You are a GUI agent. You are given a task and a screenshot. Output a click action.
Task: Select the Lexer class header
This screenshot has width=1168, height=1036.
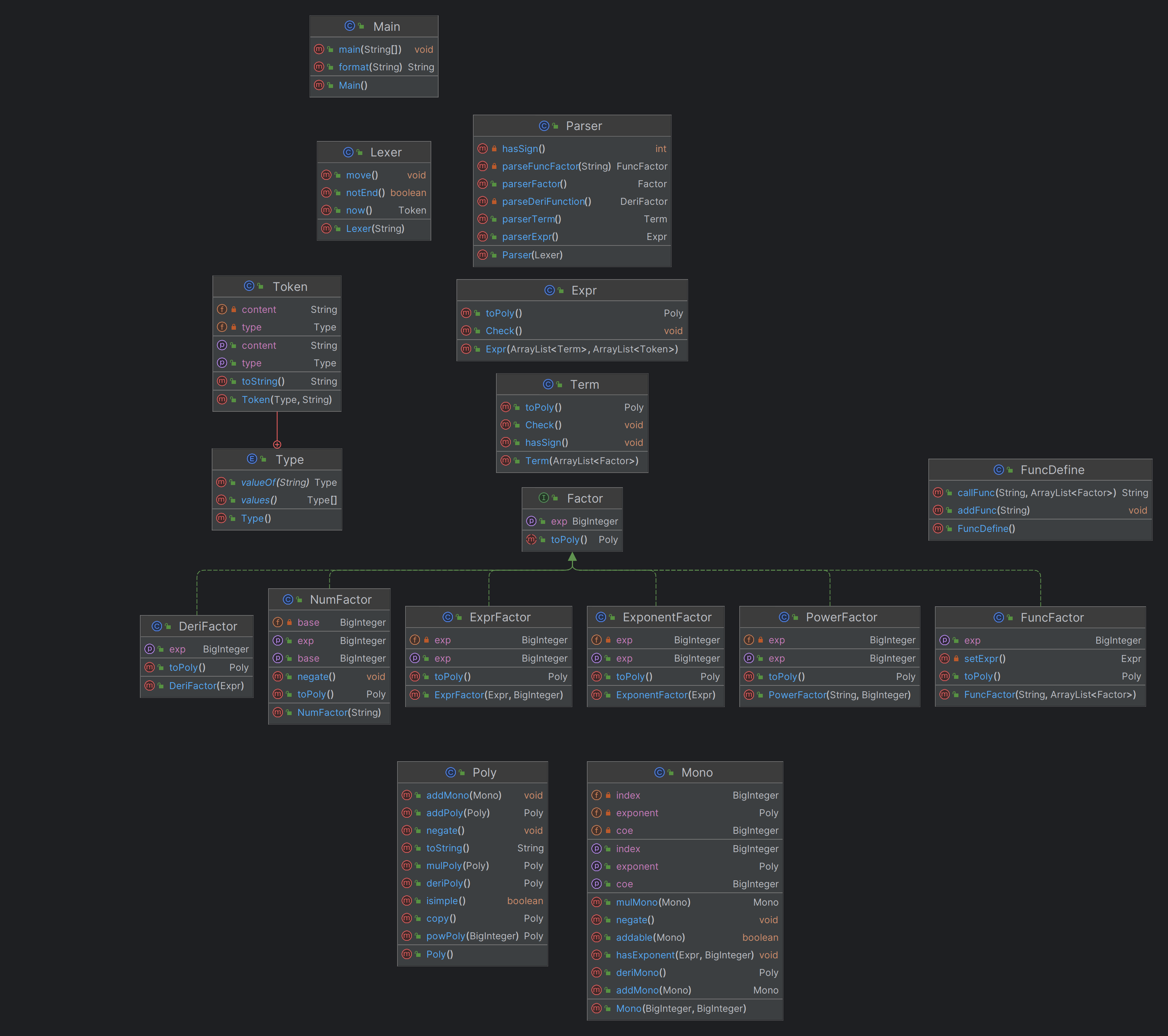(x=374, y=152)
